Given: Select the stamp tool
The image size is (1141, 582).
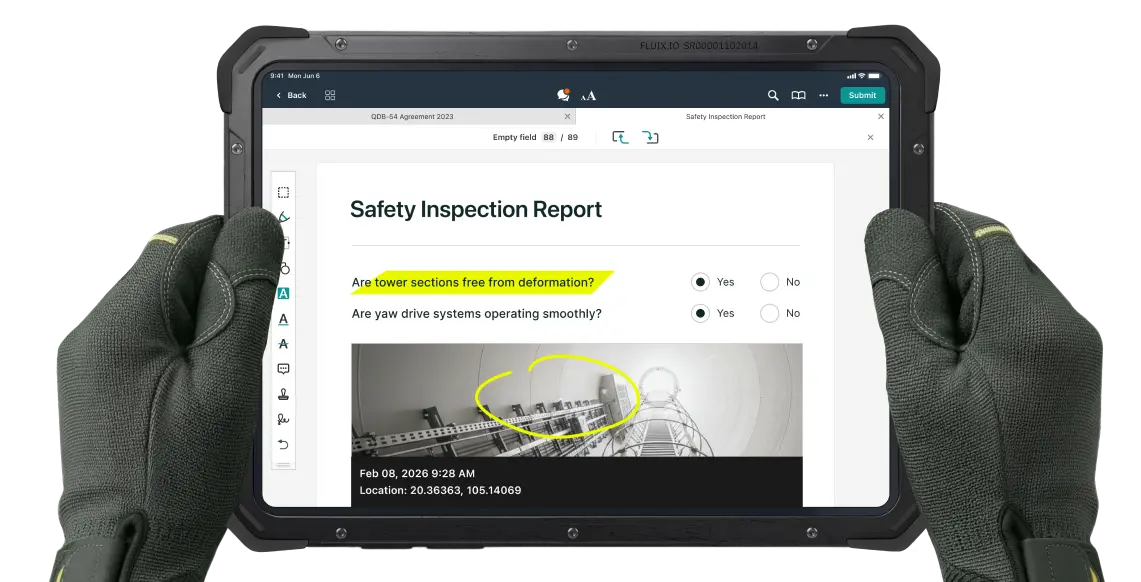Looking at the screenshot, I should tap(283, 394).
